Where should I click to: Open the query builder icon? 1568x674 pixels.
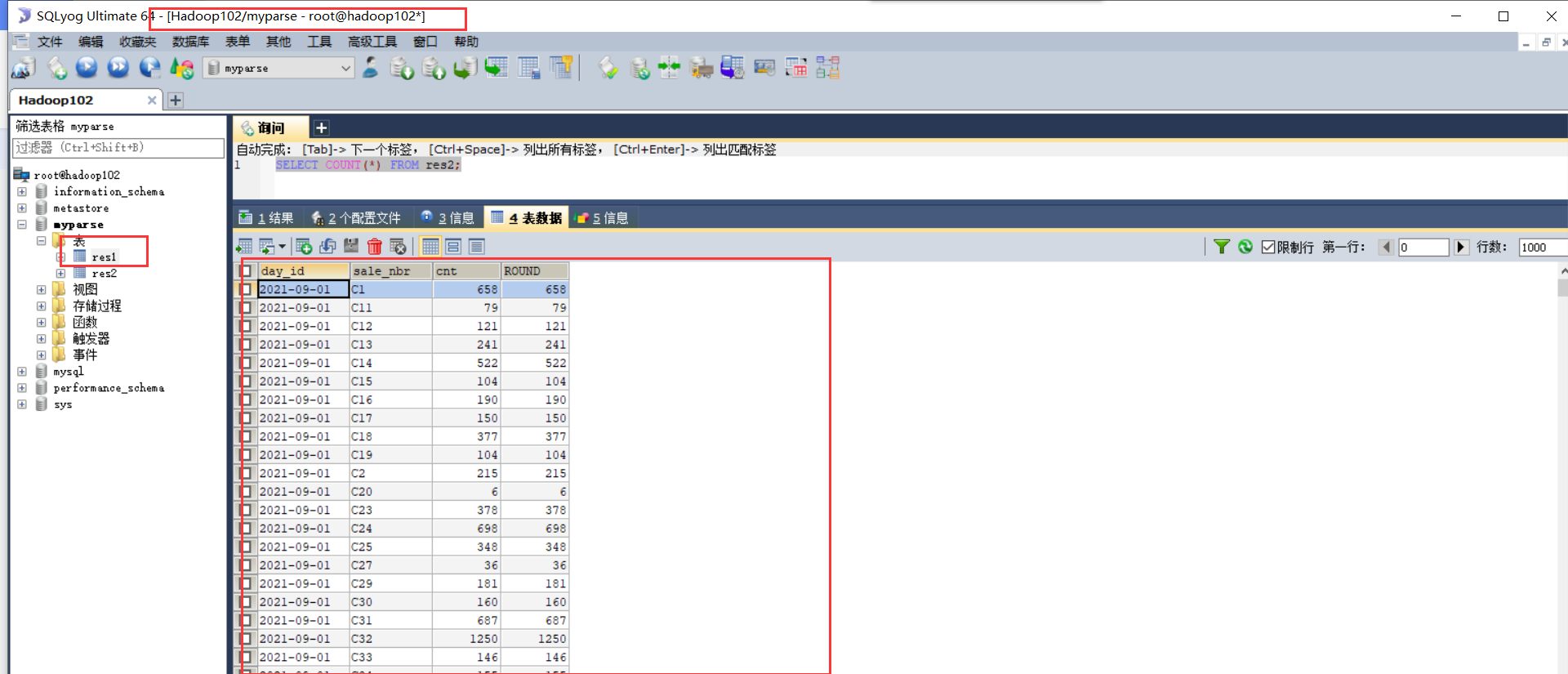pyautogui.click(x=796, y=68)
